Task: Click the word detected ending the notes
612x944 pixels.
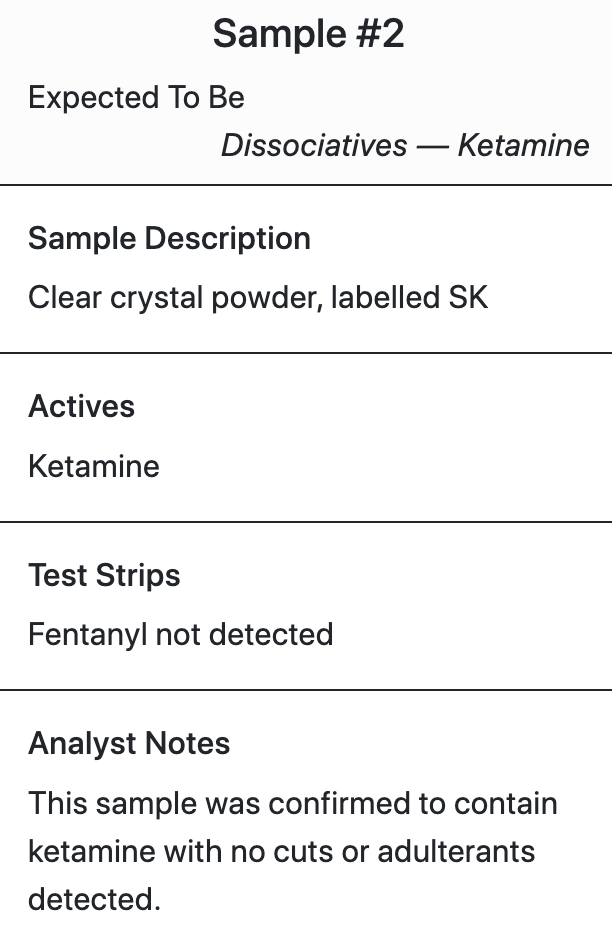Action: (94, 899)
